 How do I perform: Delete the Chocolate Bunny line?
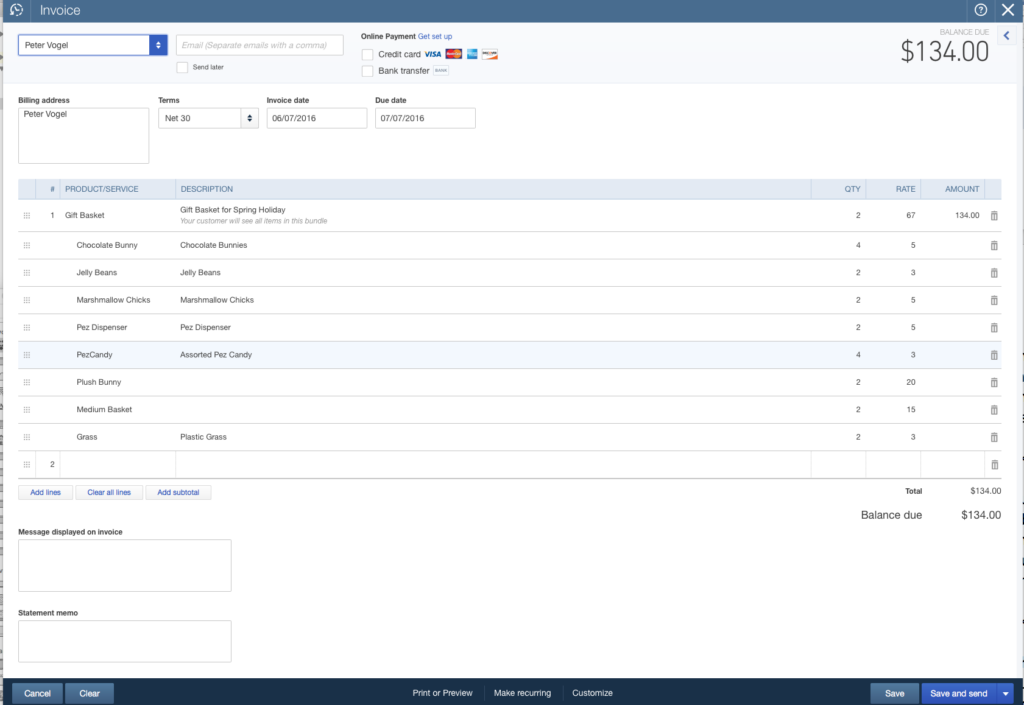pos(994,245)
